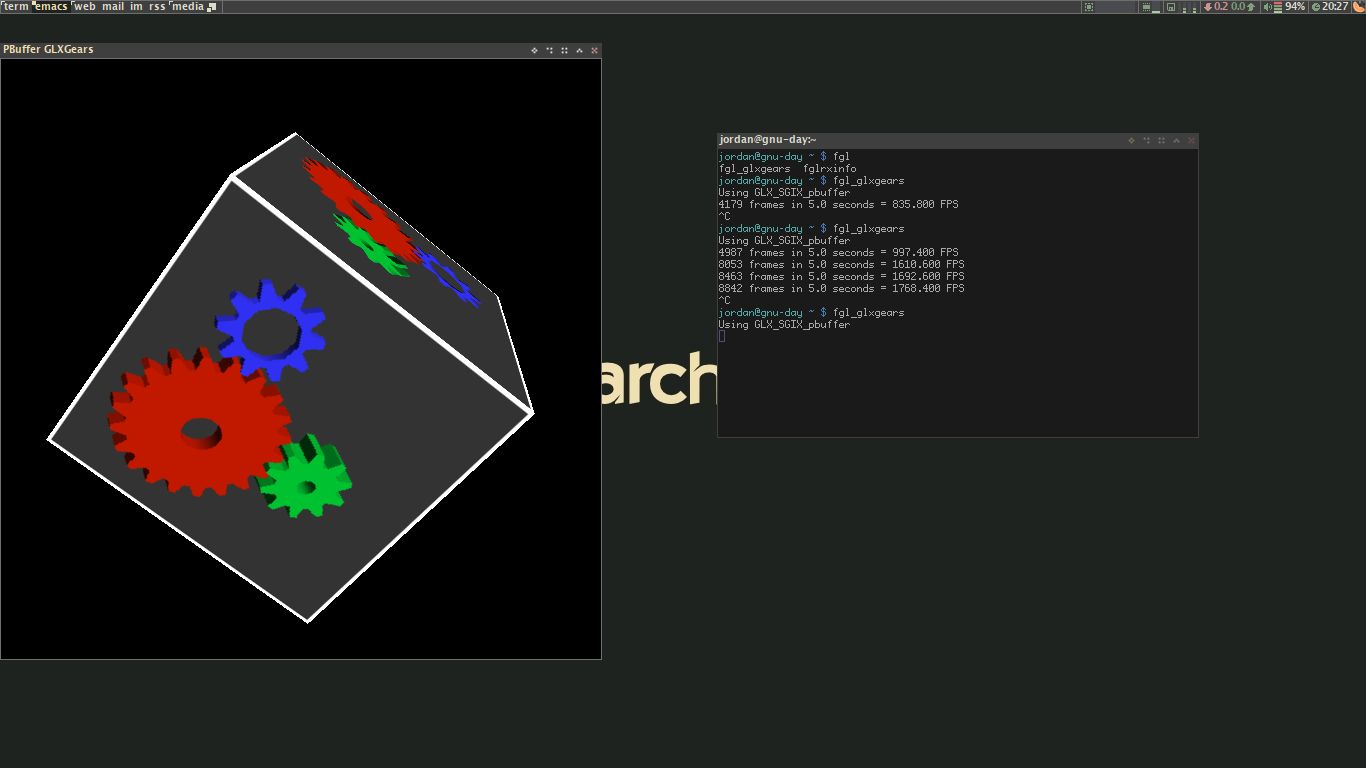Click the terminal line ending in 1692.600 FPS
Screen dimensions: 1366x768
tap(841, 277)
